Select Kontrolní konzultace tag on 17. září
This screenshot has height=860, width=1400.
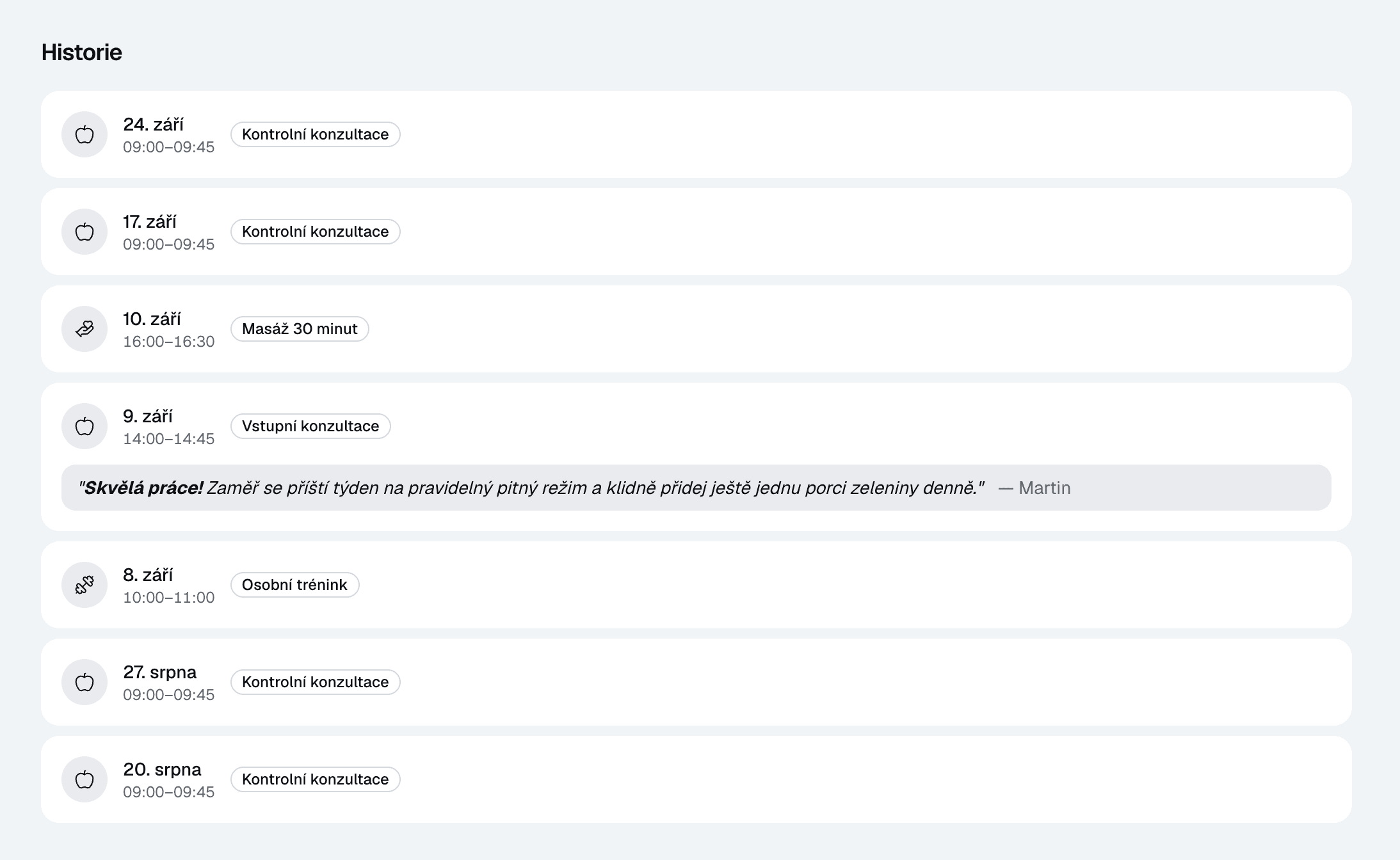[x=316, y=232]
